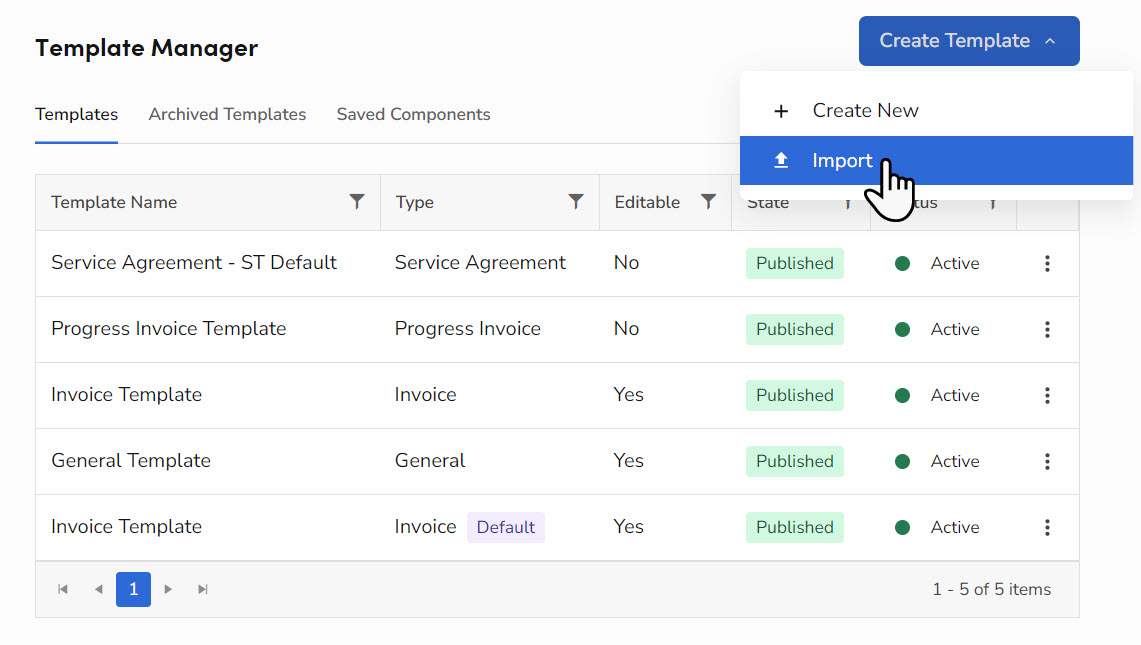Image resolution: width=1141 pixels, height=645 pixels.
Task: Select Create New from the dropdown menu
Action: [865, 110]
